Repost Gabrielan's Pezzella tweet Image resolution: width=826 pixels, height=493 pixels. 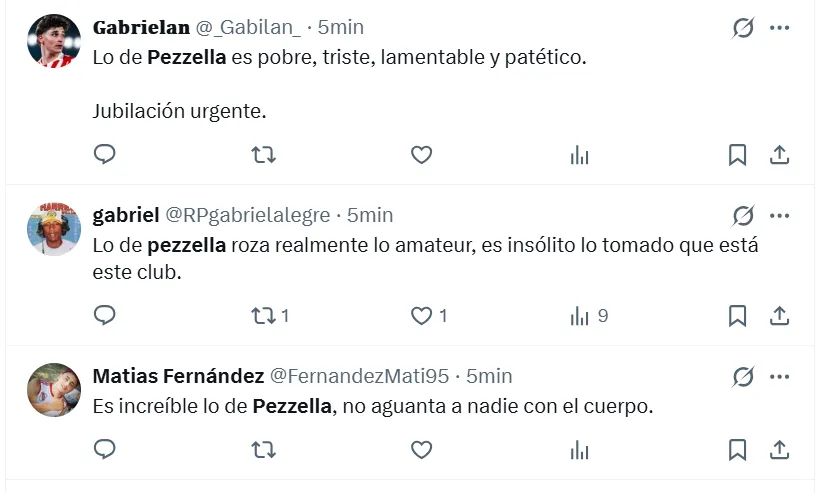pyautogui.click(x=263, y=154)
